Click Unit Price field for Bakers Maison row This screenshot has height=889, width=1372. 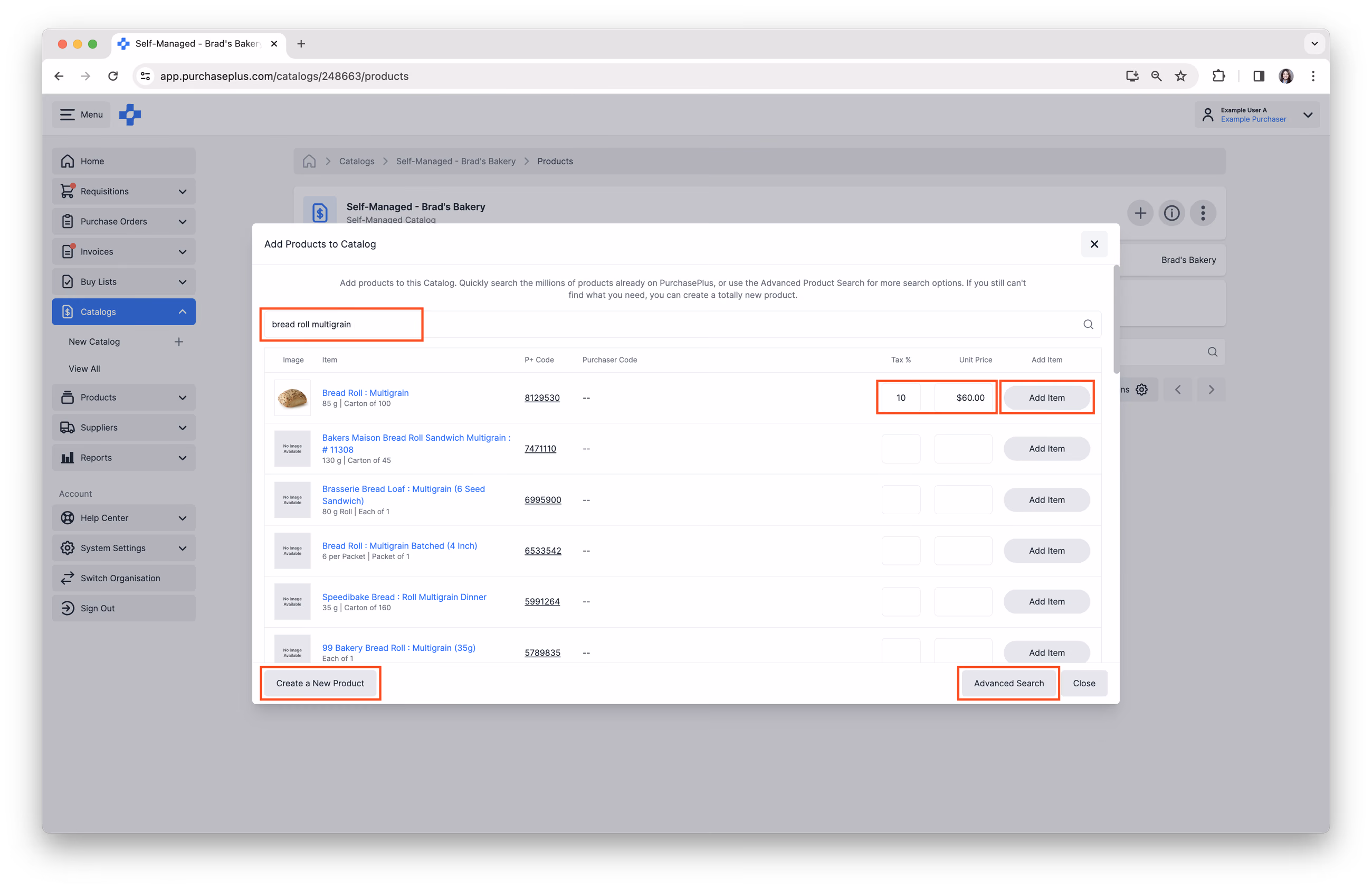click(x=963, y=449)
